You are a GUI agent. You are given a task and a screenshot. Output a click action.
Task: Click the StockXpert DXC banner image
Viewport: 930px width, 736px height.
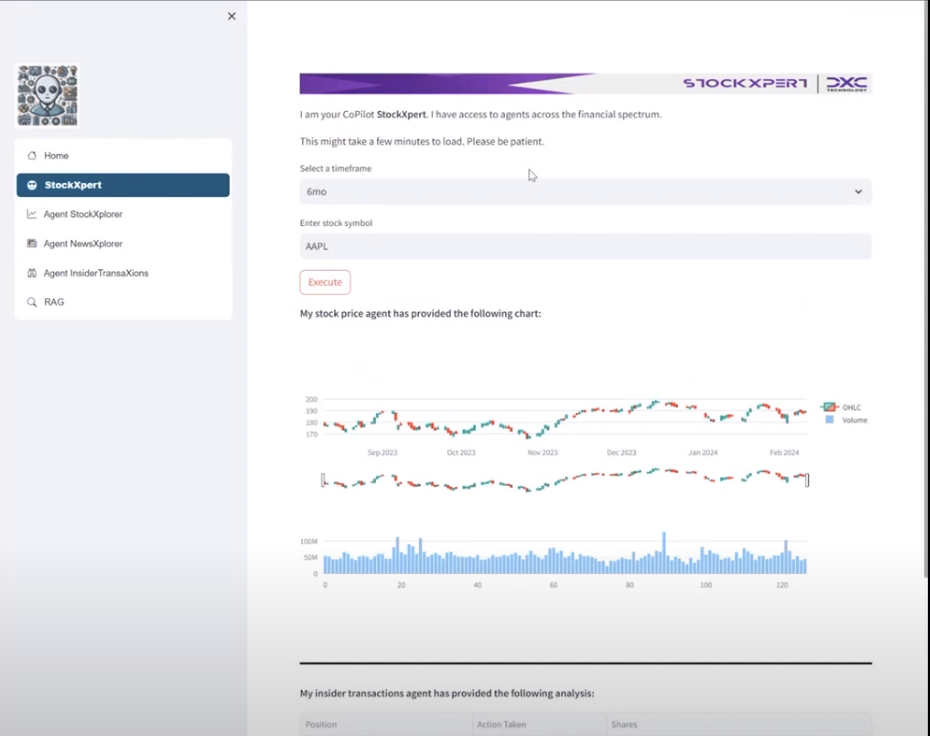coord(585,84)
